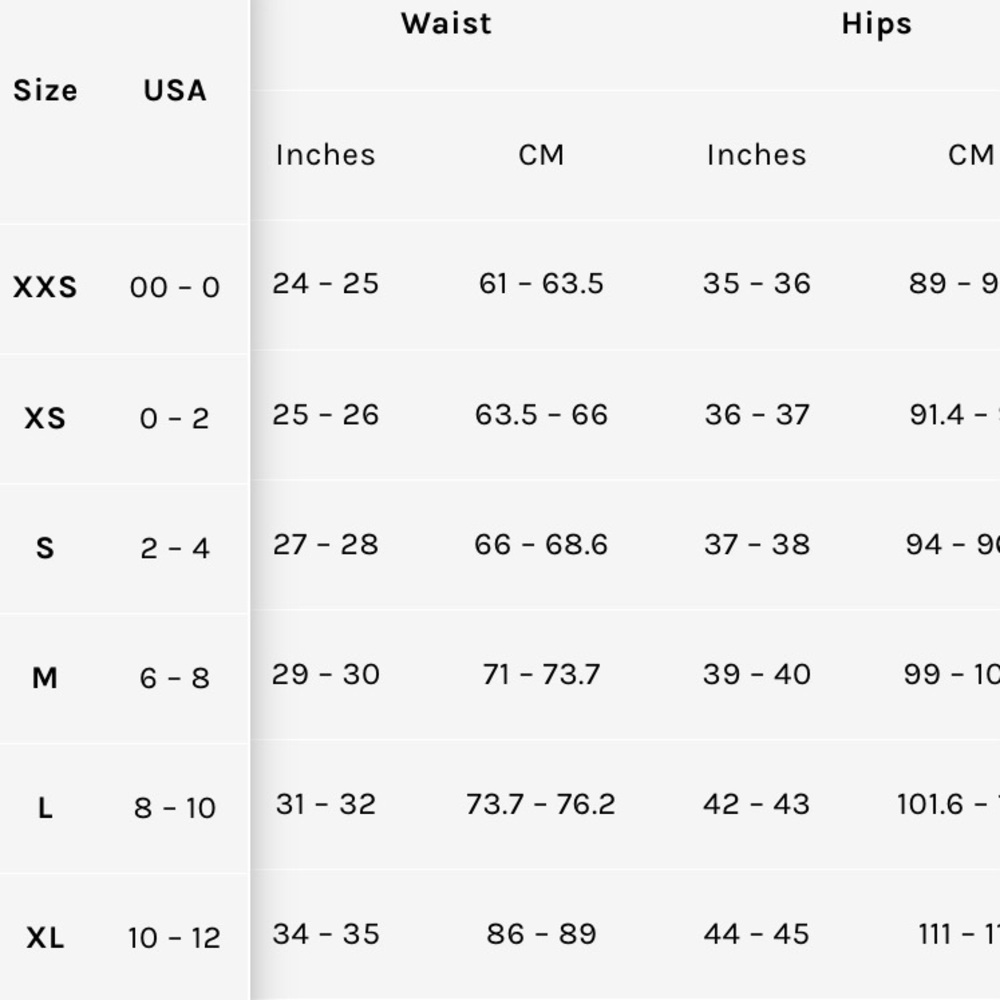The image size is (1000, 1000).
Task: Click the Inches subheader under Waist
Action: tap(326, 155)
